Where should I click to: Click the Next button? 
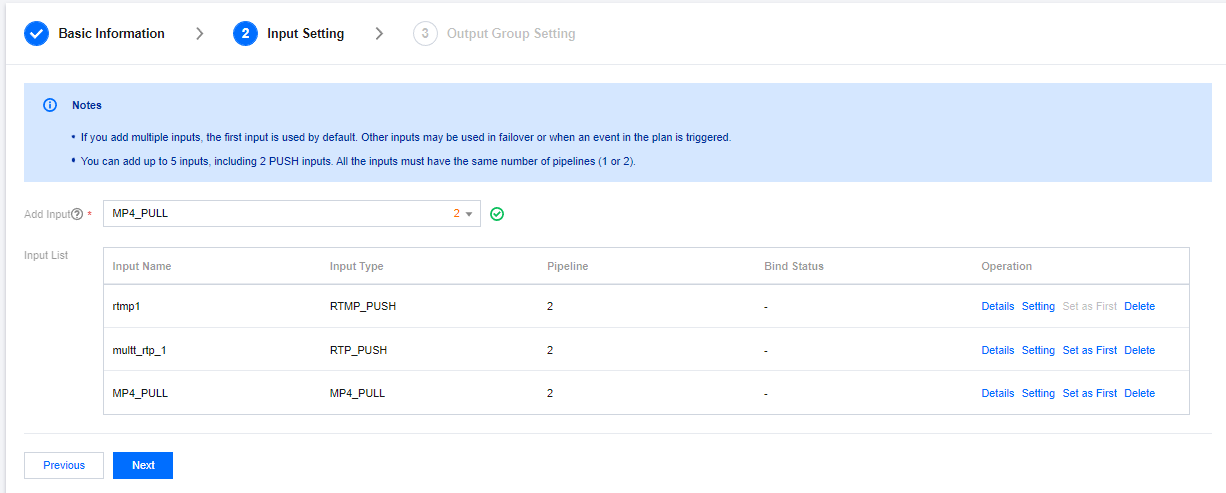[x=143, y=465]
